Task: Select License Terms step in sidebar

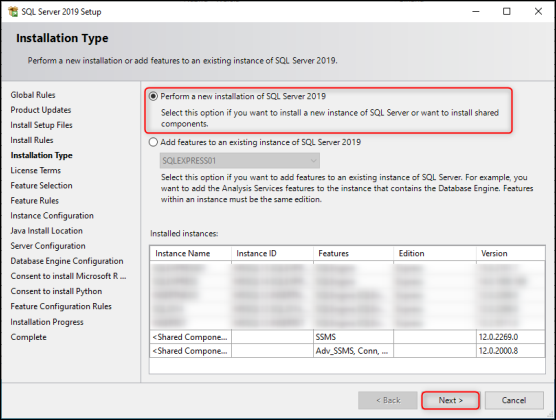Action: (36, 171)
